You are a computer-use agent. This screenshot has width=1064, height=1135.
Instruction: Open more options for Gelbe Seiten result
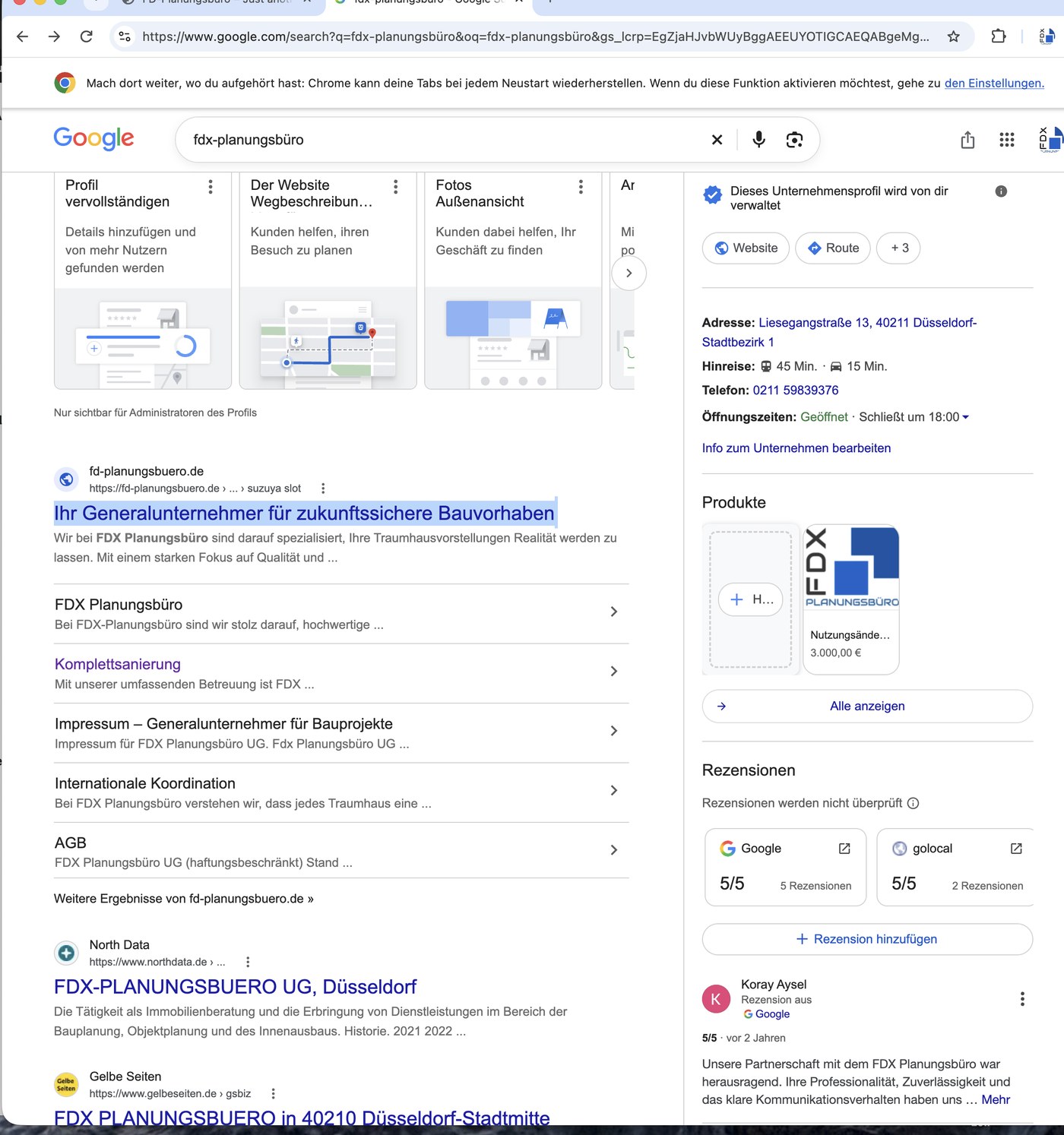coord(274,1094)
